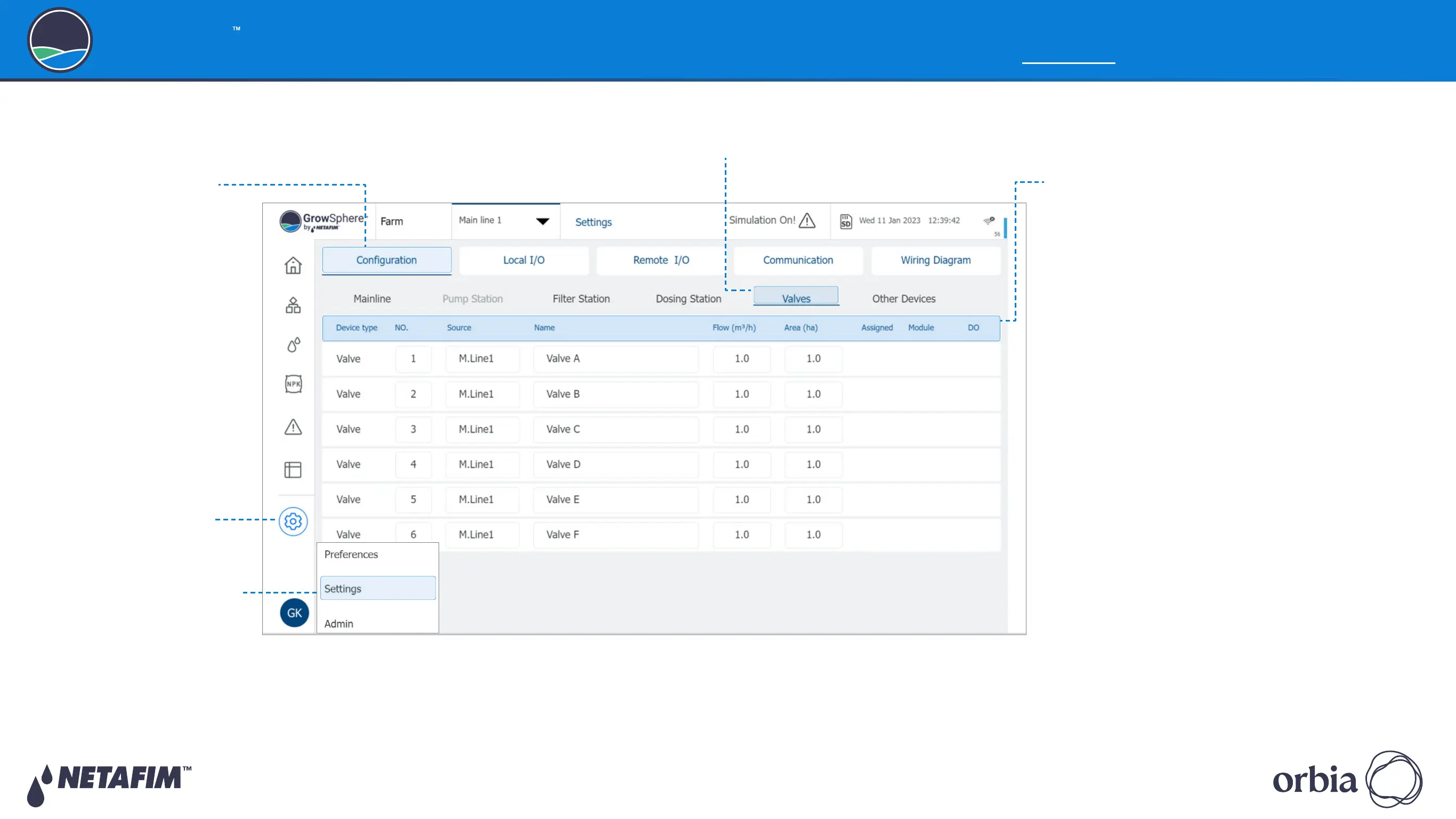The height and width of the screenshot is (819, 1456).
Task: Click the Device type column header
Action: (x=356, y=328)
